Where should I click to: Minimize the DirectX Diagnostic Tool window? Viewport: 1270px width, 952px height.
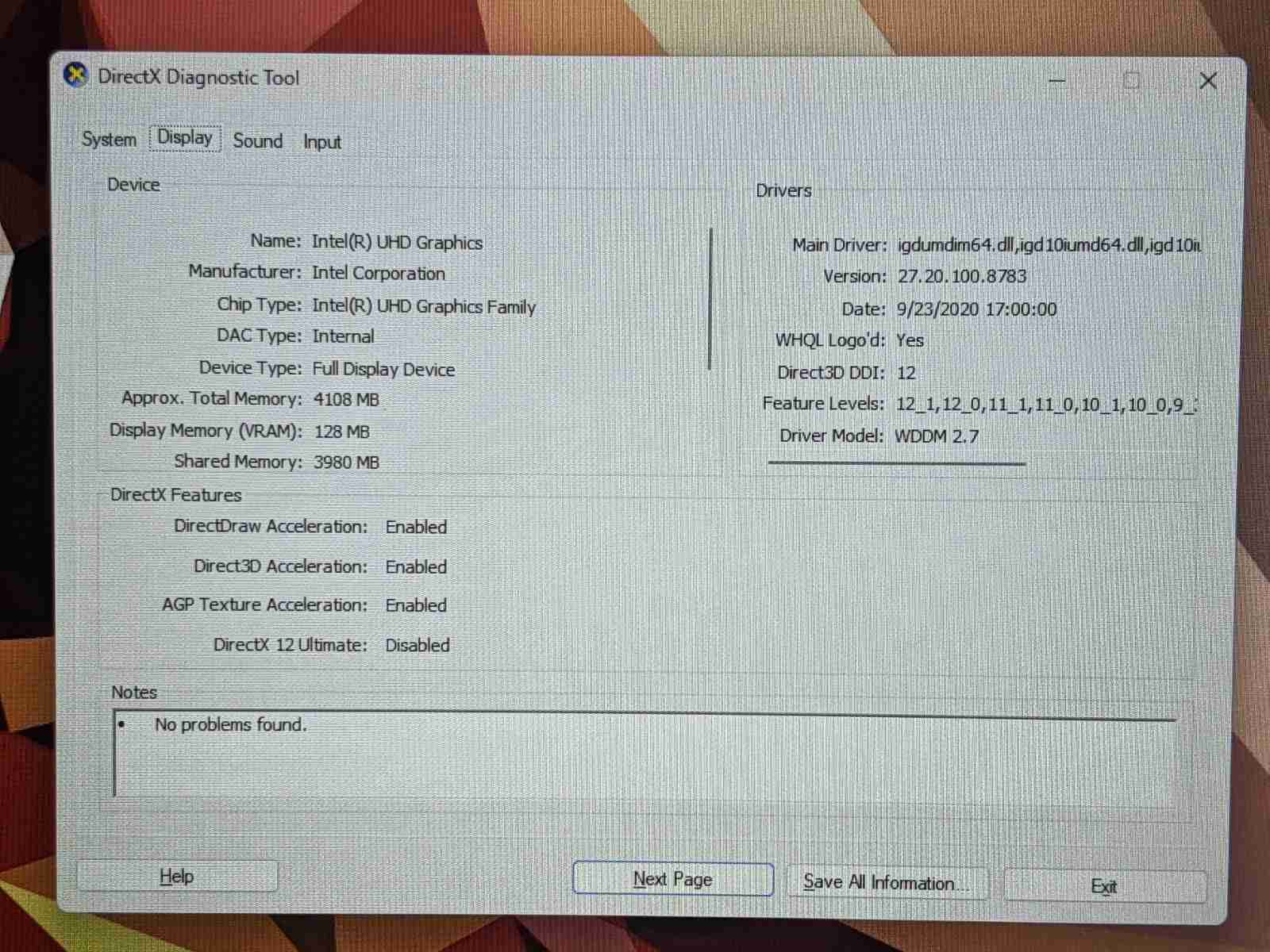[1056, 80]
